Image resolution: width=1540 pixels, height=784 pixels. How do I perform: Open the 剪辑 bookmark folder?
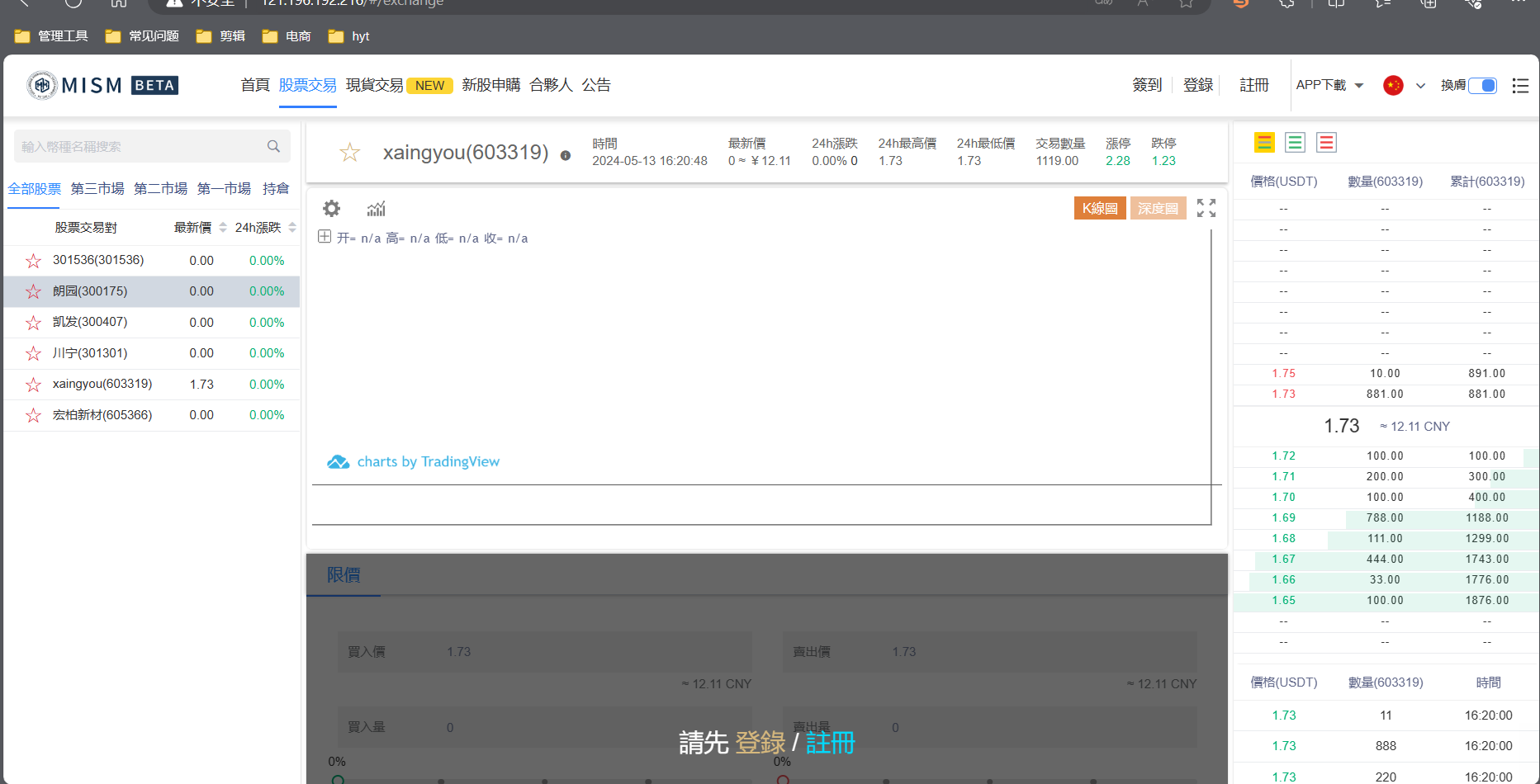point(220,36)
